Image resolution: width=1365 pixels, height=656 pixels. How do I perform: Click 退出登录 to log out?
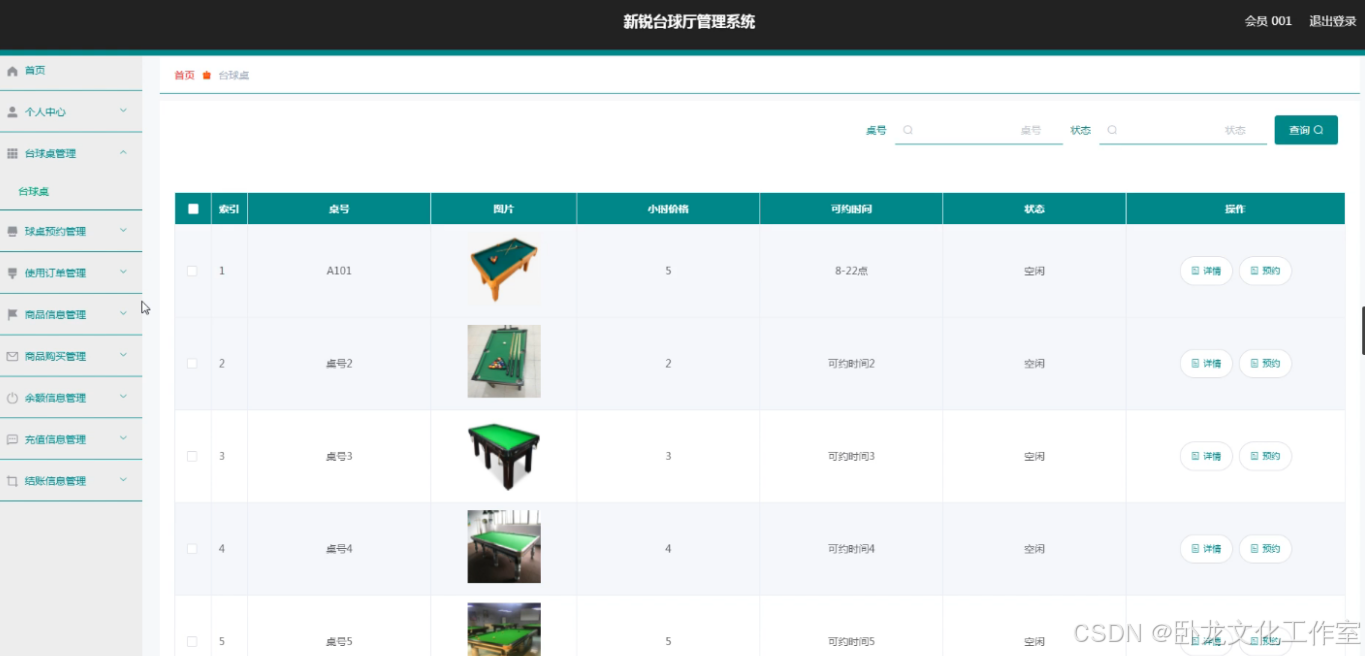(x=1333, y=21)
